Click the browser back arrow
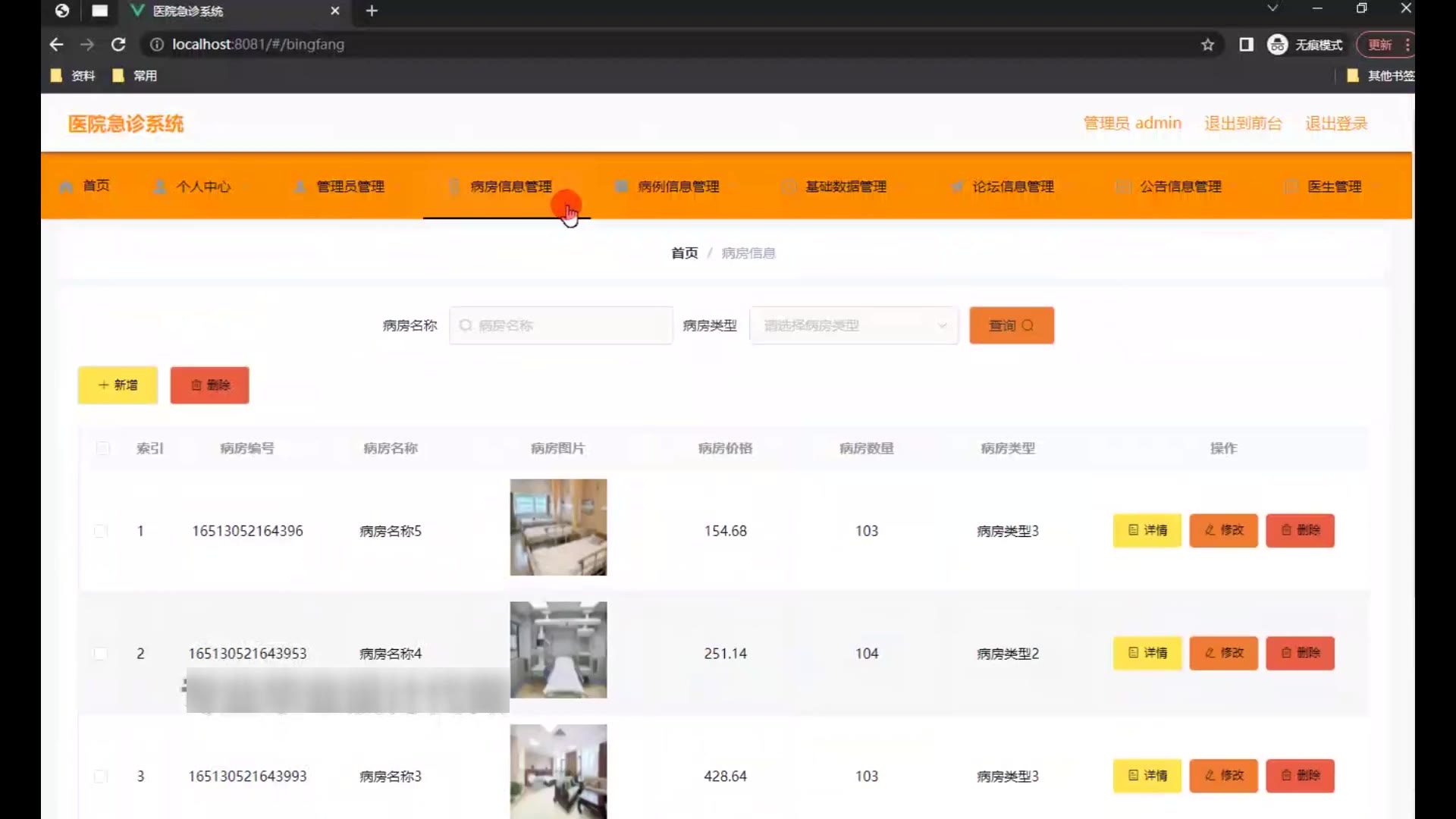The width and height of the screenshot is (1456, 819). coord(56,45)
